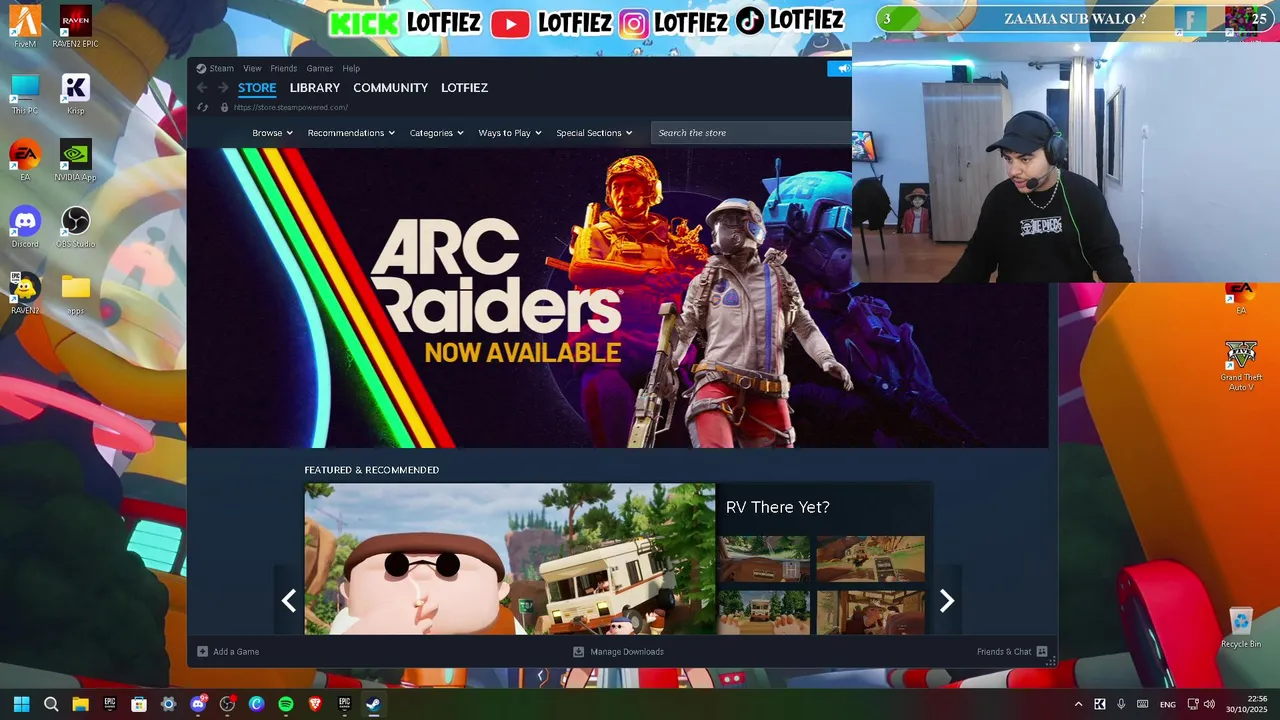View top-left RV There Yet? screenshot thumbnail
Image resolution: width=1280 pixels, height=720 pixels.
coord(764,559)
